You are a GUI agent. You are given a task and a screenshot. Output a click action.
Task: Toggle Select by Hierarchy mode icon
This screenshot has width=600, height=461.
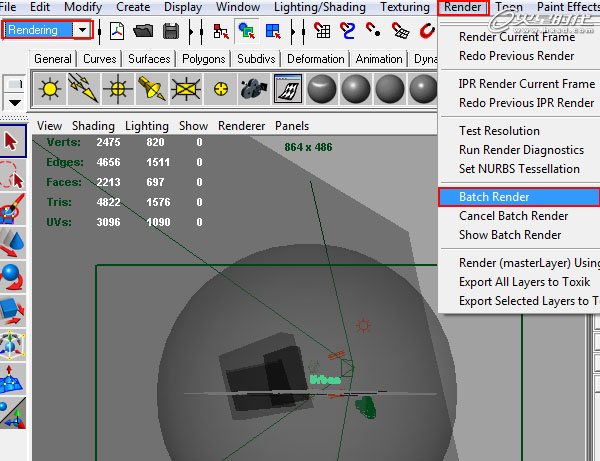point(221,31)
